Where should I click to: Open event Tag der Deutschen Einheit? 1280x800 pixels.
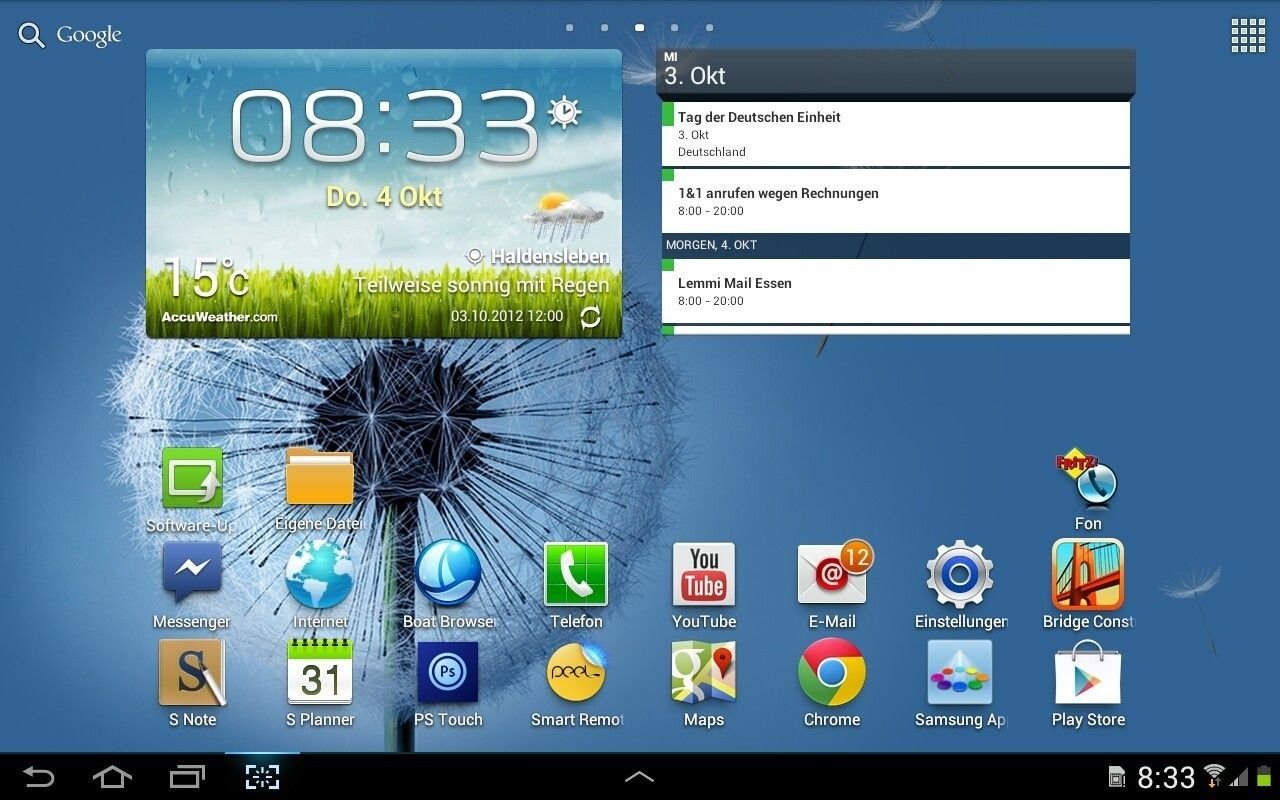(x=896, y=134)
